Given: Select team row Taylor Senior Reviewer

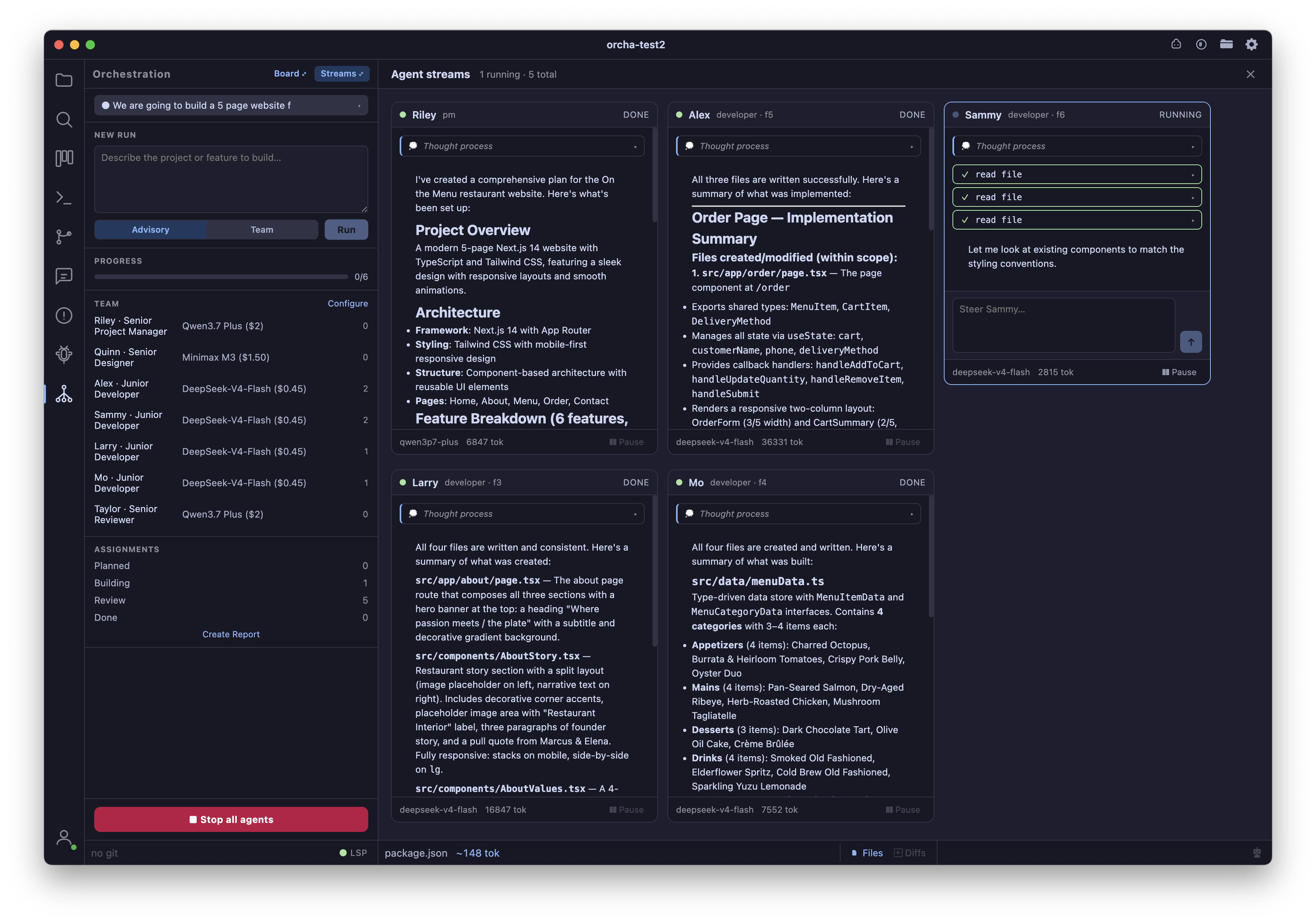Looking at the screenshot, I should coord(231,514).
